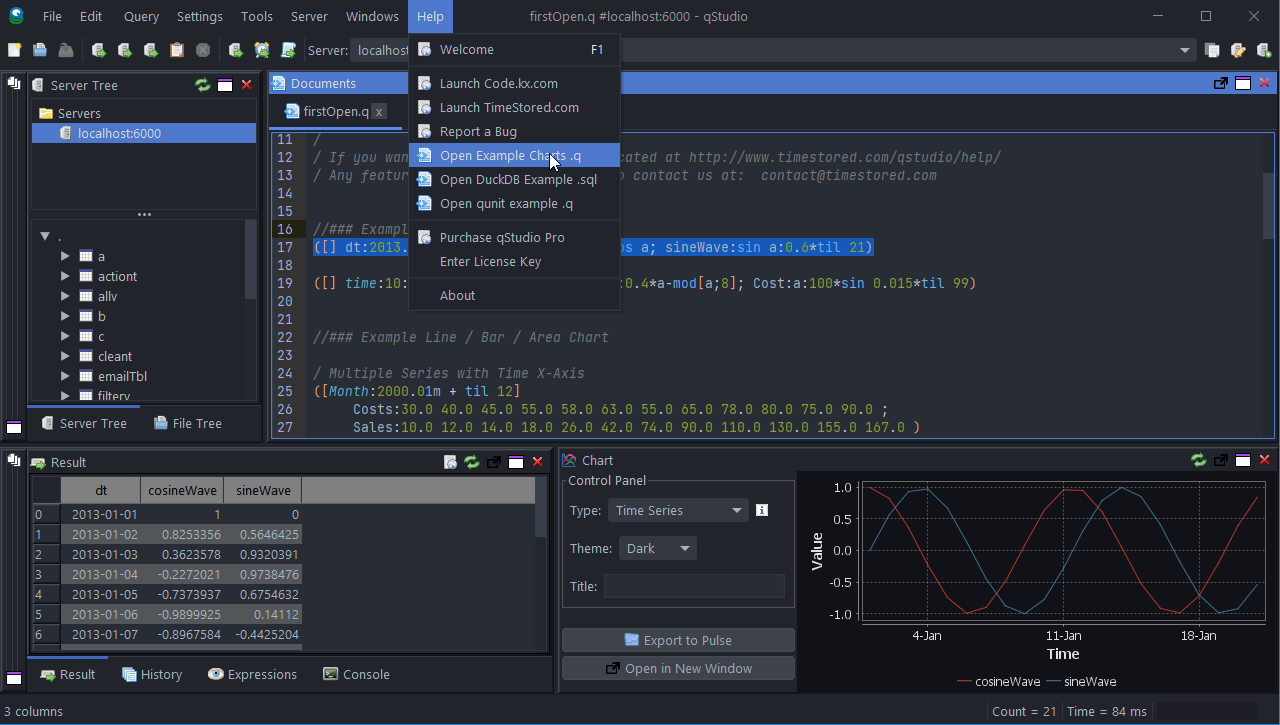Click the chart type info icon
1280x725 pixels.
pos(762,510)
